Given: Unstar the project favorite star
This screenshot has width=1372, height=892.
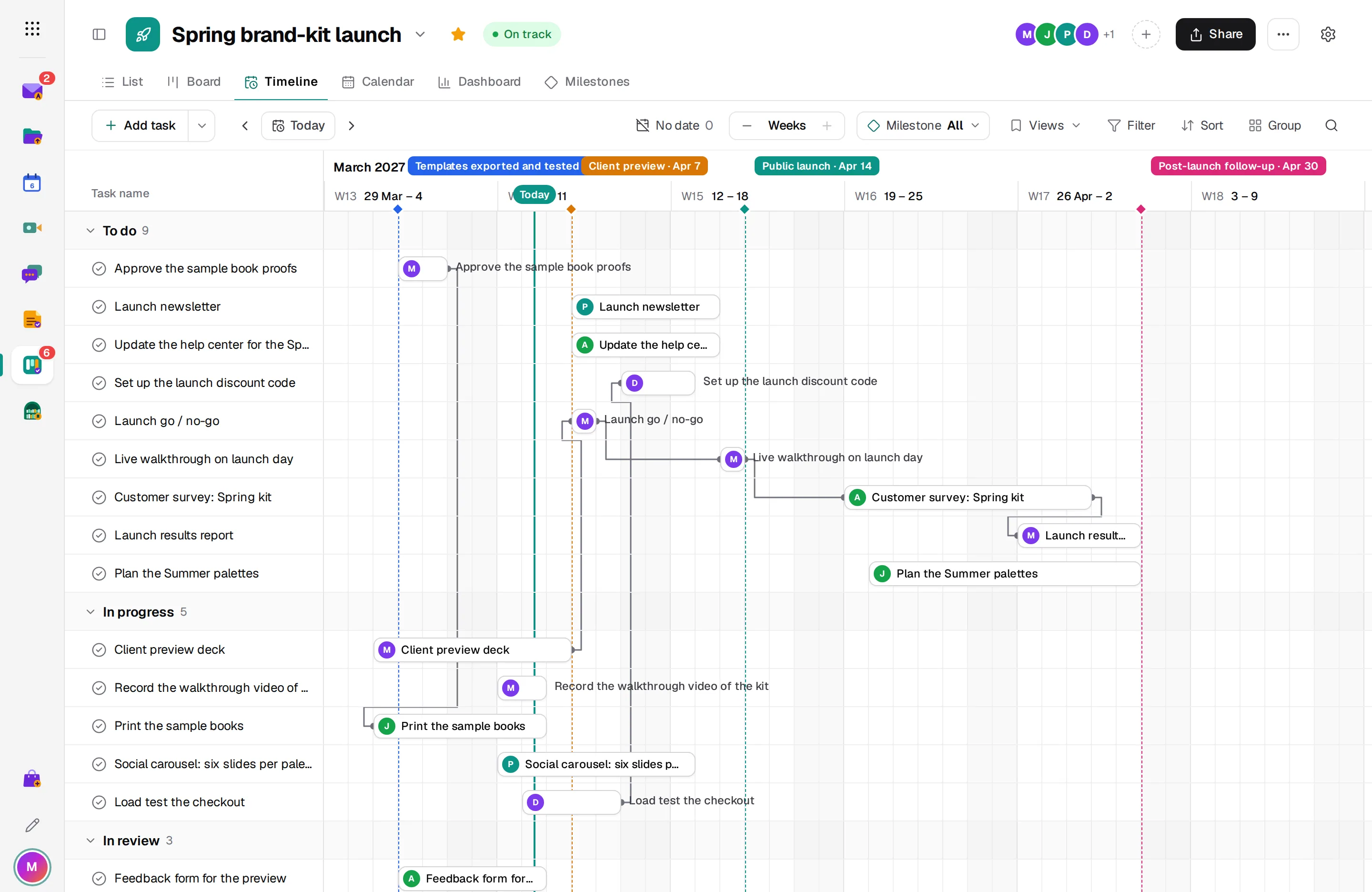Looking at the screenshot, I should tap(458, 34).
